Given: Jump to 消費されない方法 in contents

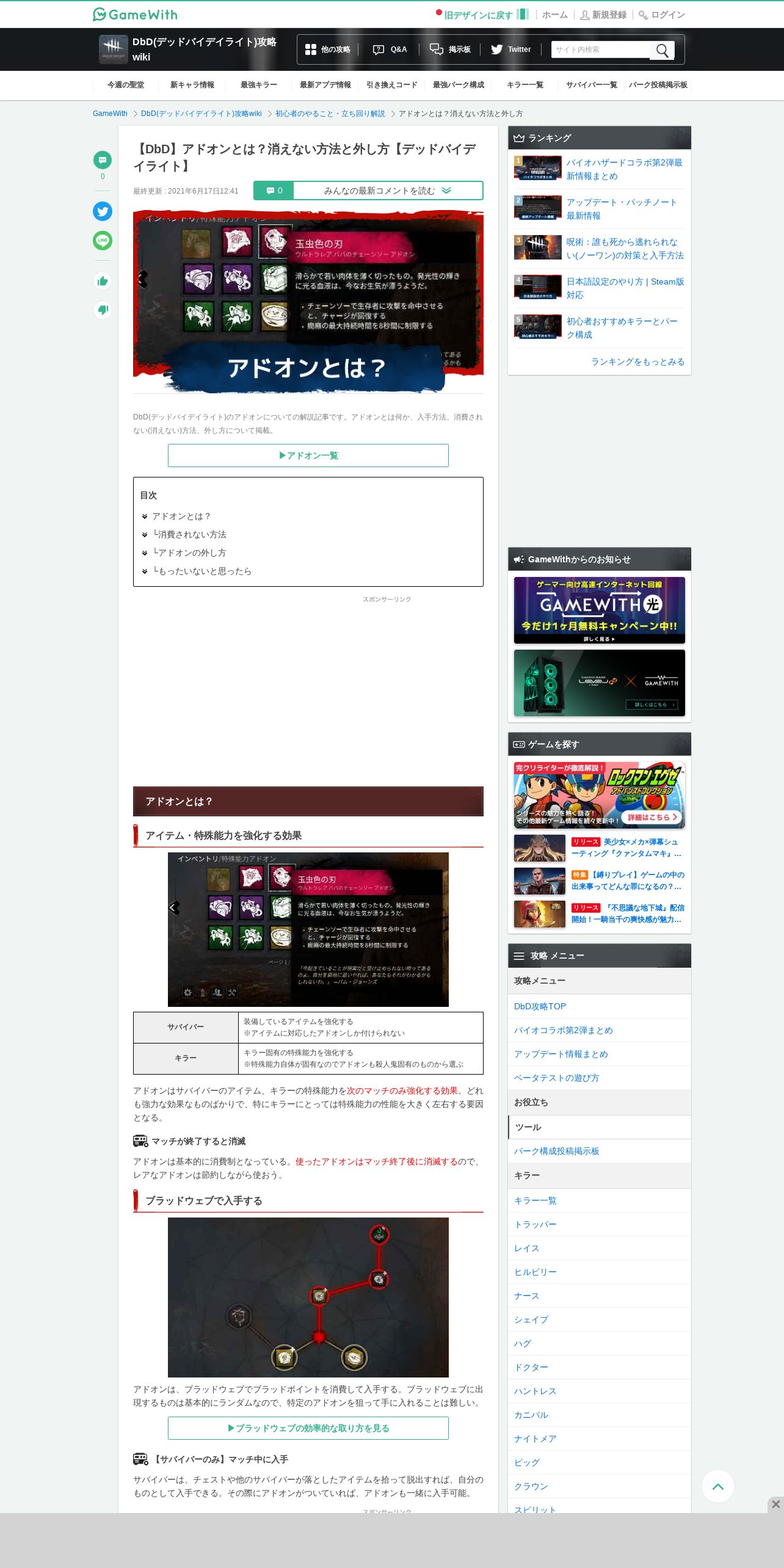Looking at the screenshot, I should pyautogui.click(x=189, y=535).
